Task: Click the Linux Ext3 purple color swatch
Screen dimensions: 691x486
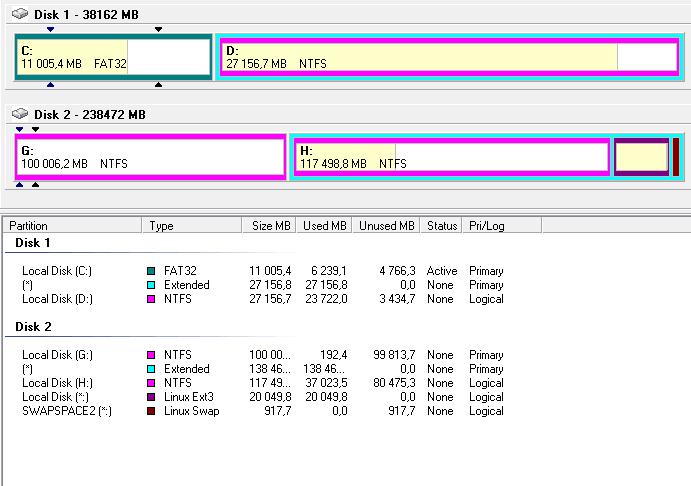Action: [151, 397]
